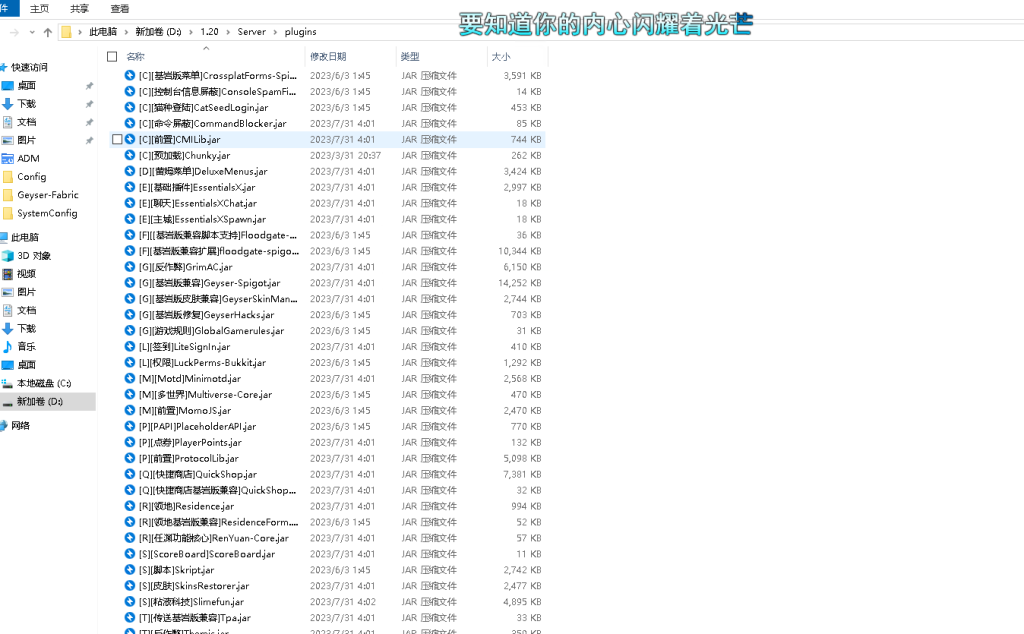
Task: Click the forward navigation arrow
Action: 14,32
